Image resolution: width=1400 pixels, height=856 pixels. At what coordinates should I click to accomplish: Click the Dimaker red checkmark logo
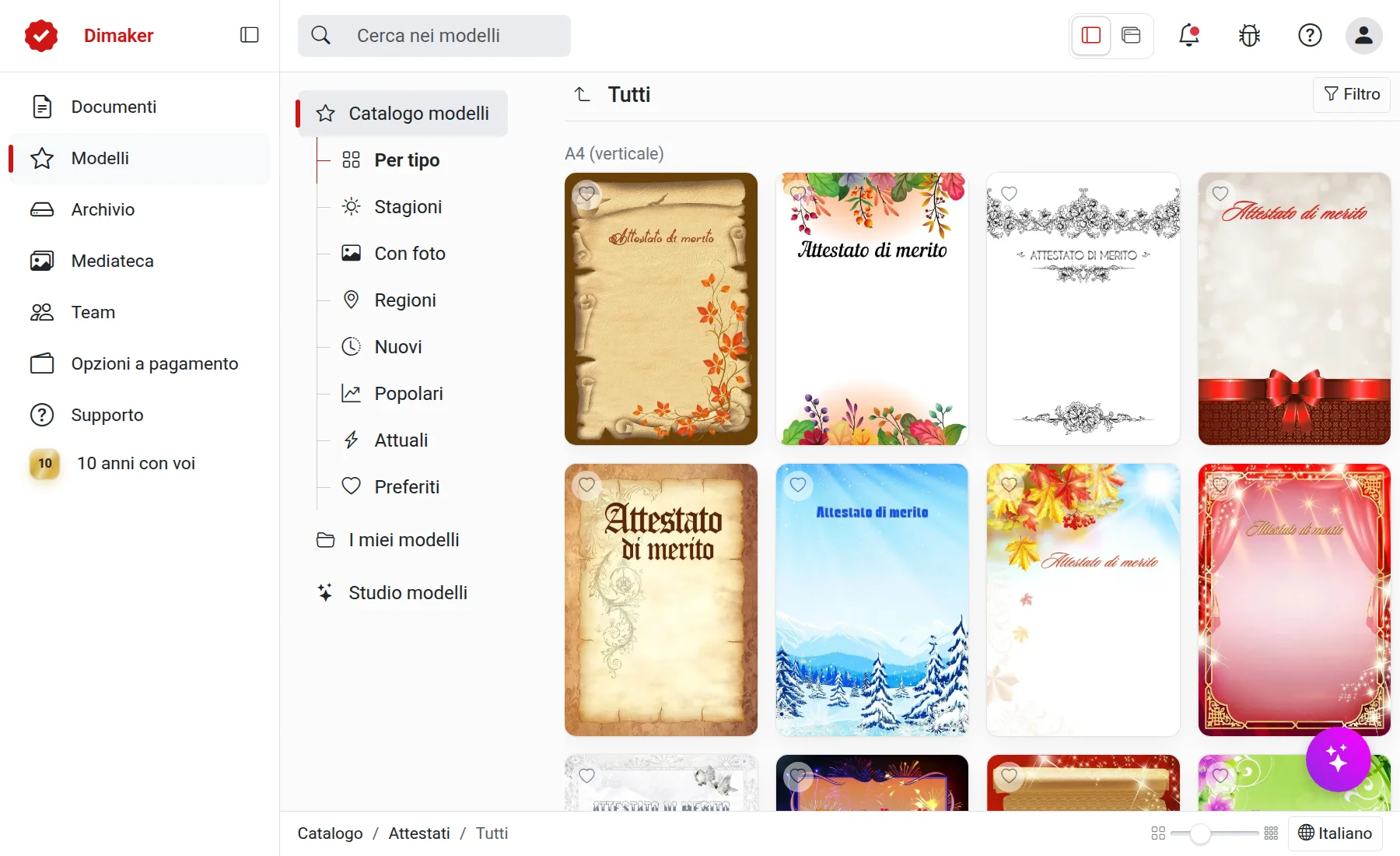(41, 36)
